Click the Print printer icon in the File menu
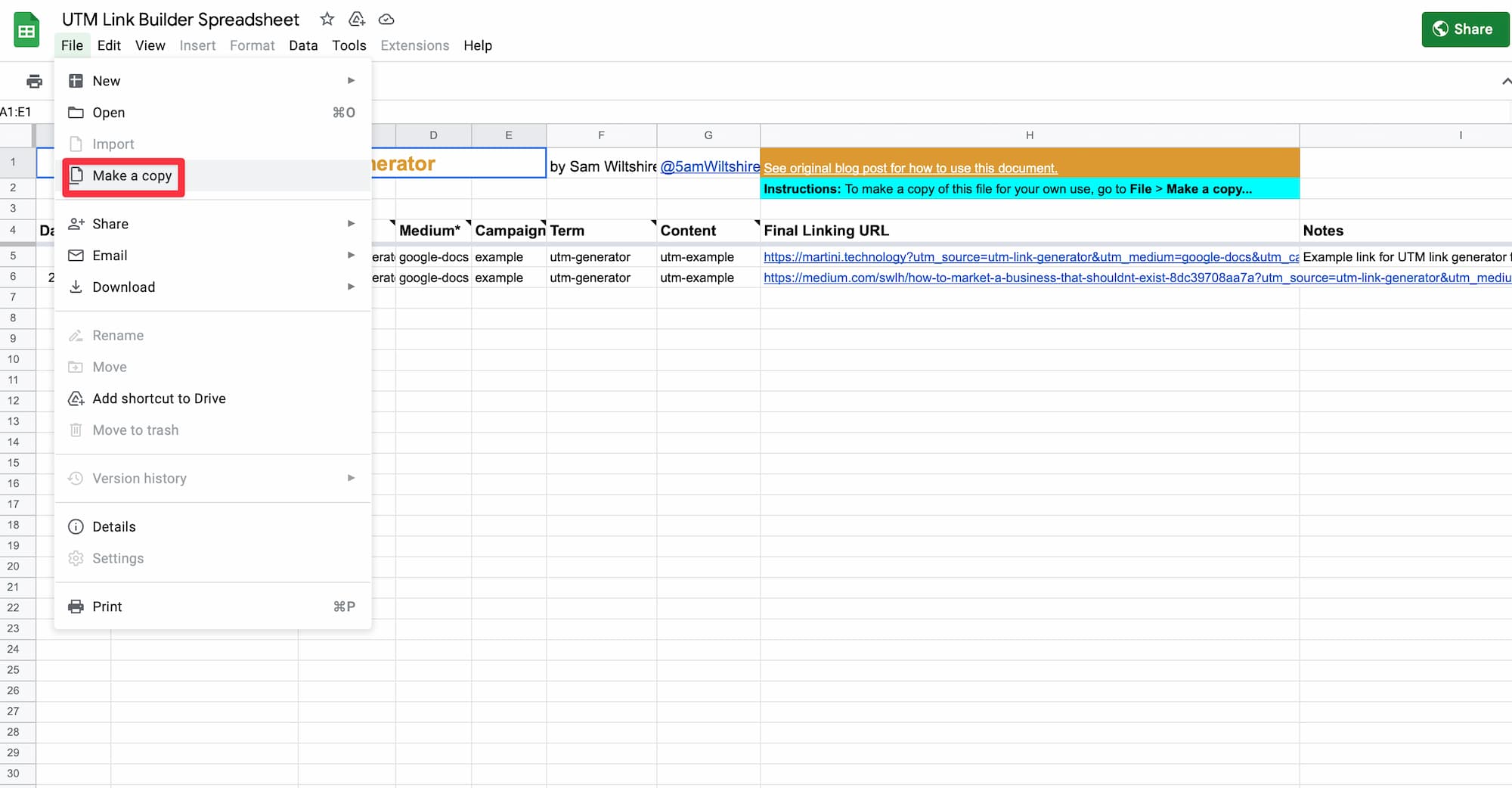The height and width of the screenshot is (788, 1512). pos(76,607)
